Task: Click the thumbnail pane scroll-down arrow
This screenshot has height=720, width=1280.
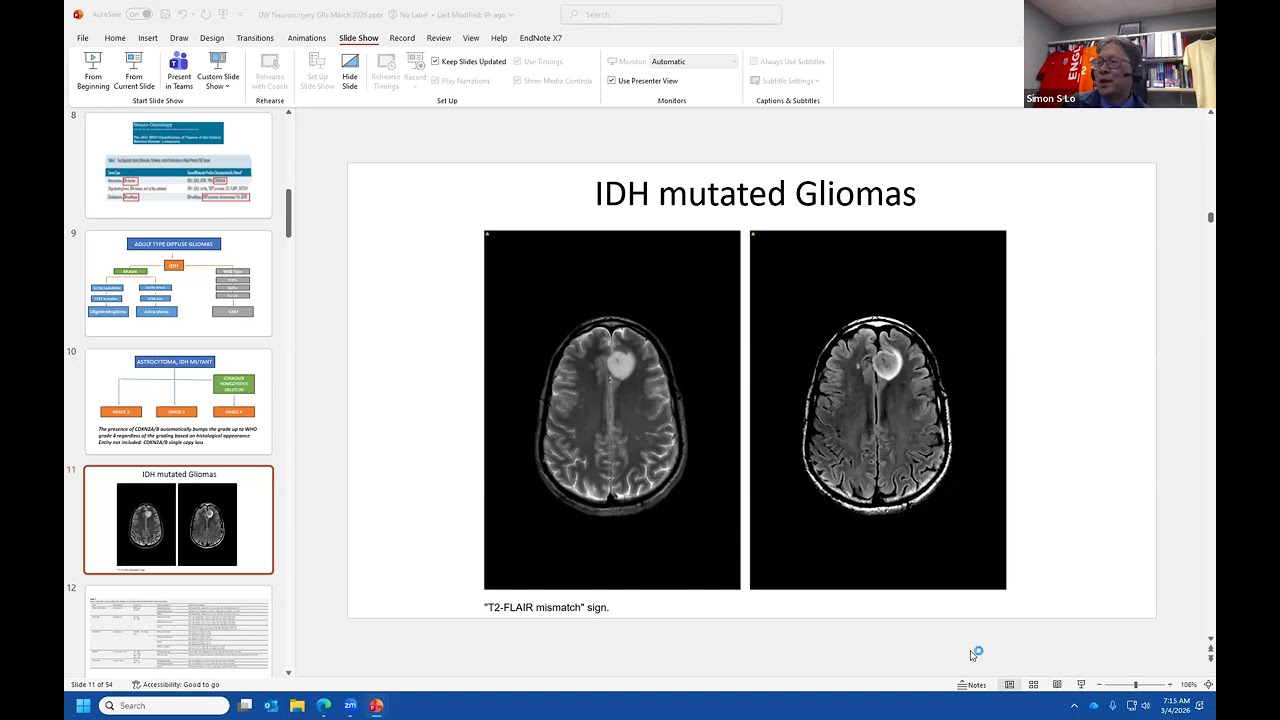Action: click(289, 673)
